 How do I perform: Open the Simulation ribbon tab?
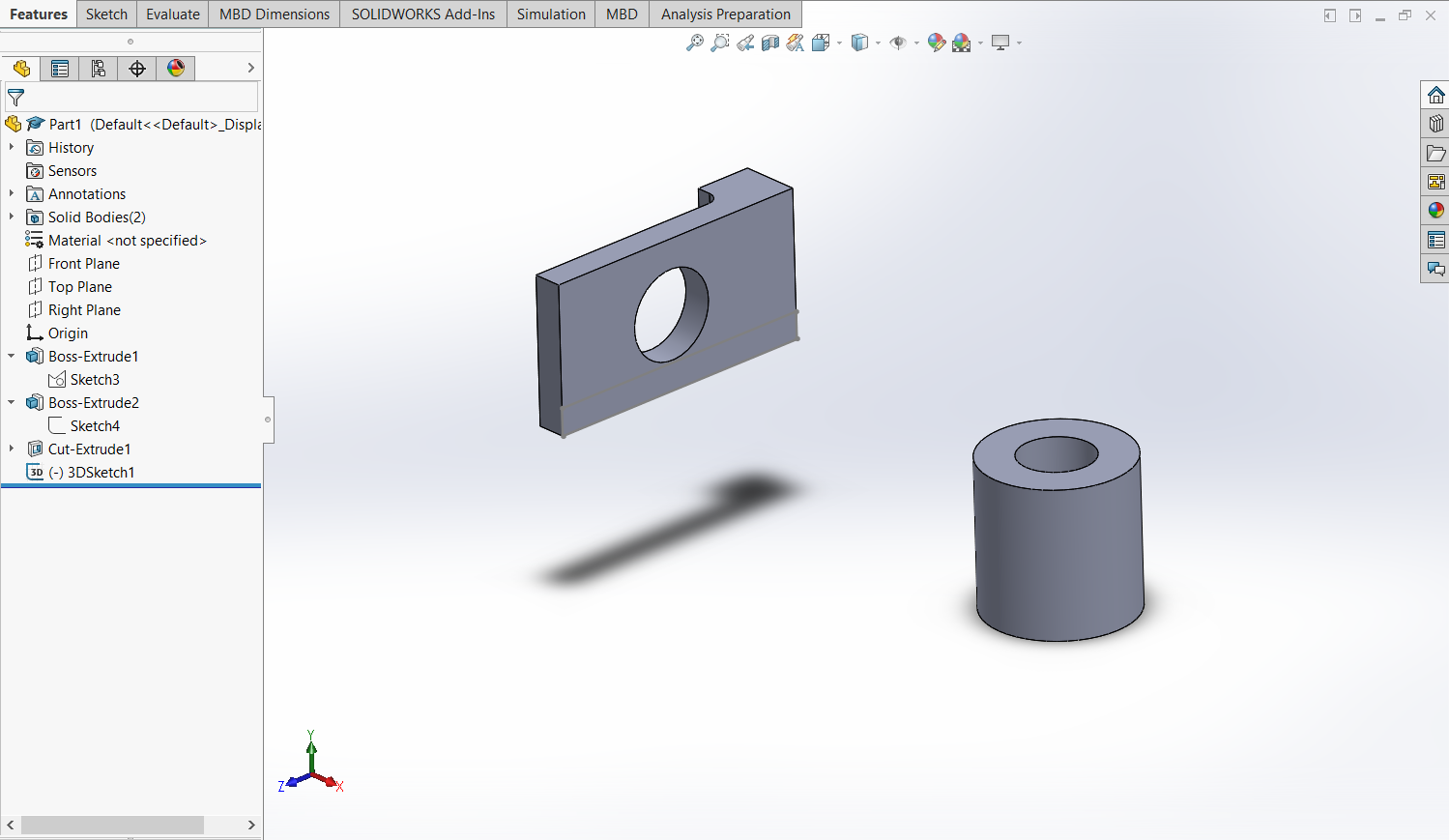(550, 14)
